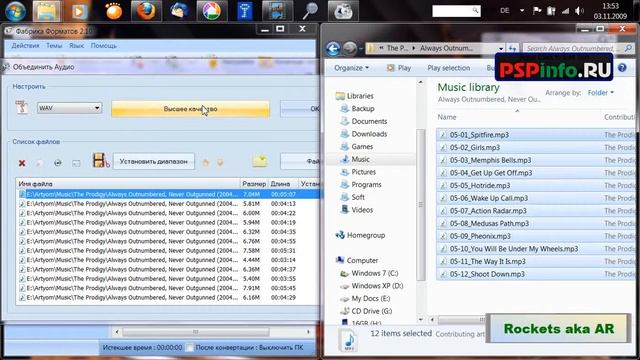Click the audio format icon beside WAV
This screenshot has height=360, width=640.
tap(22, 108)
